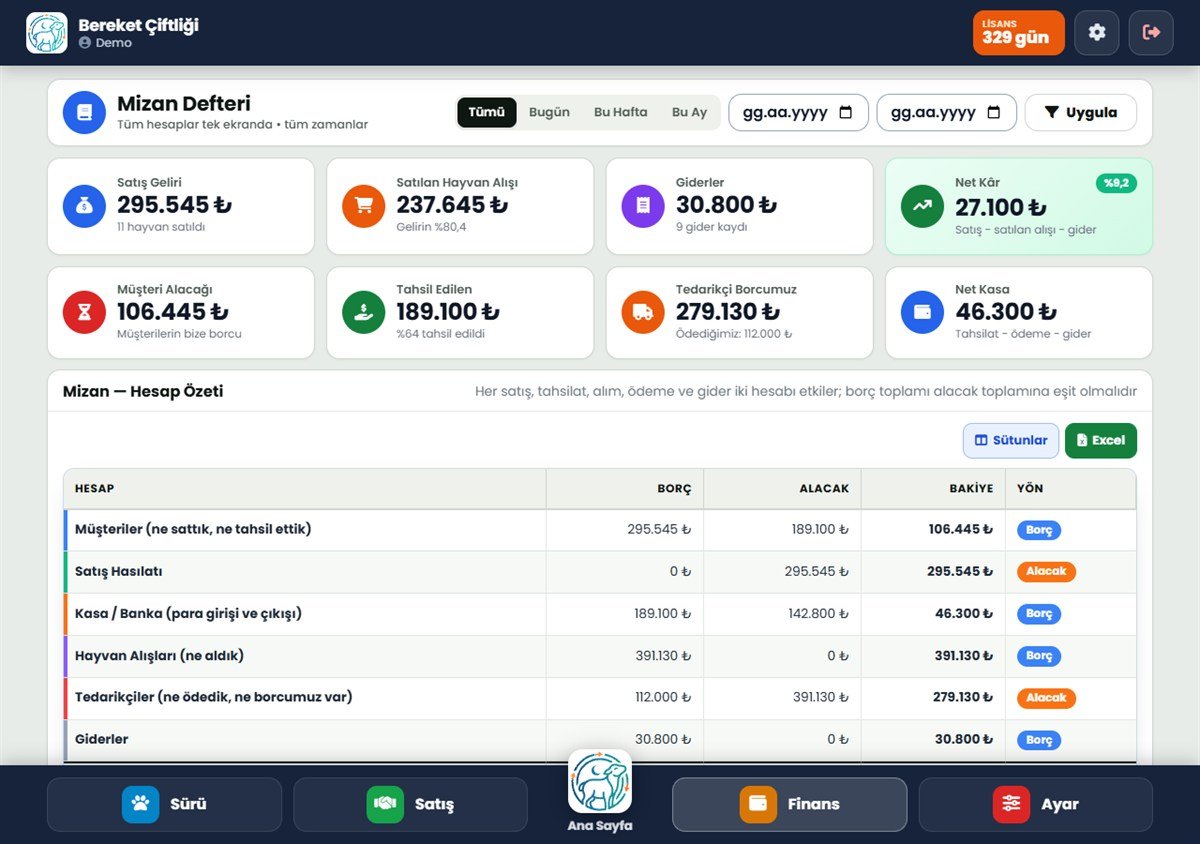Click the Müşteri Alacağı hourglass icon
Screen dimensions: 1200x844
[x=84, y=312]
